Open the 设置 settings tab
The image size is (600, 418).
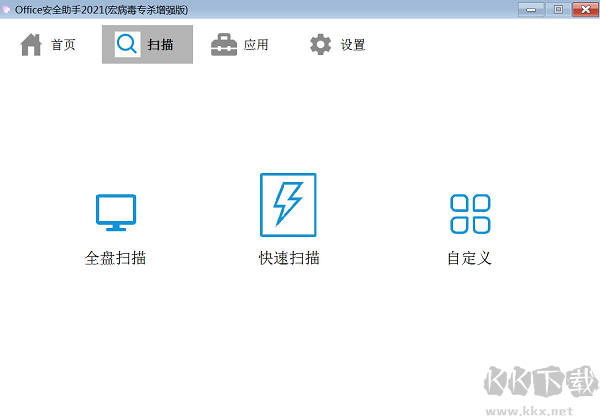(x=338, y=44)
